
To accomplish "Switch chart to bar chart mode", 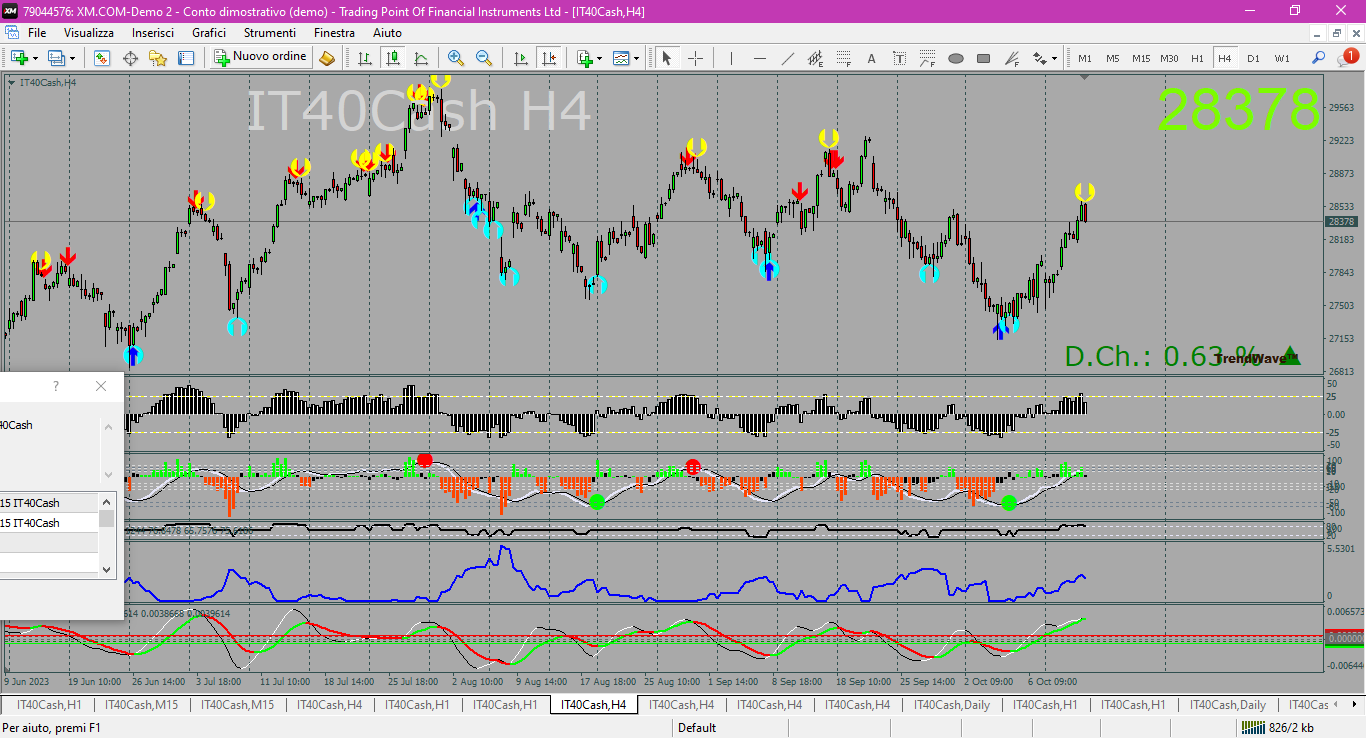I will tap(365, 58).
